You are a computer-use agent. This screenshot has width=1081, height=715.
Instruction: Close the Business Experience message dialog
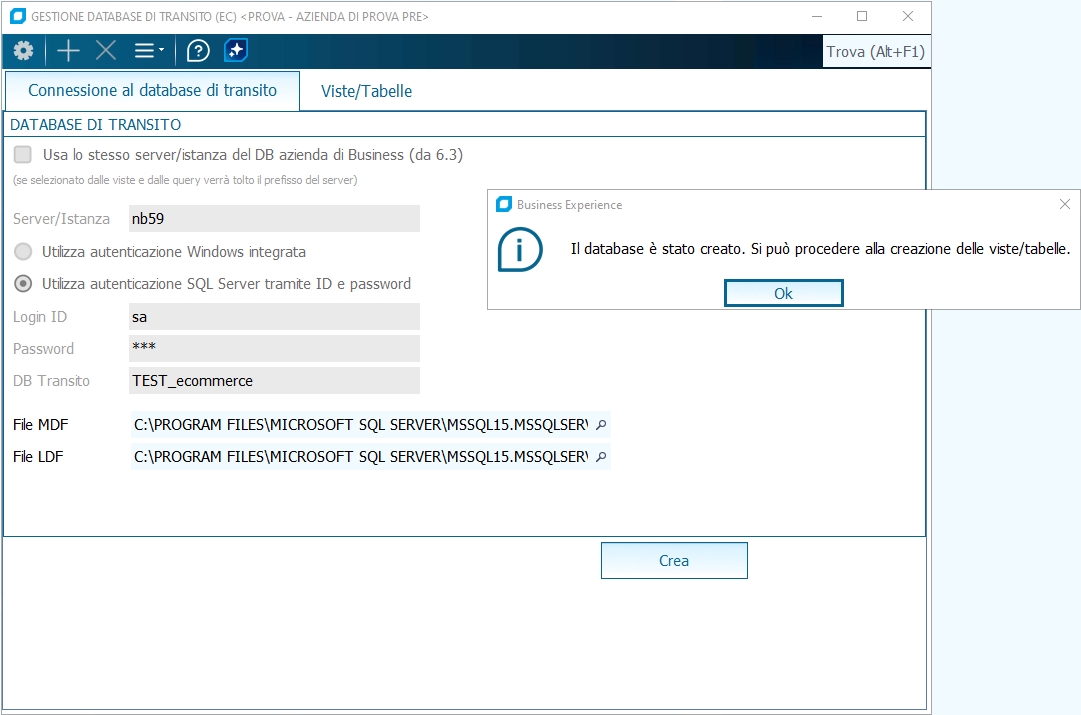click(x=1064, y=204)
